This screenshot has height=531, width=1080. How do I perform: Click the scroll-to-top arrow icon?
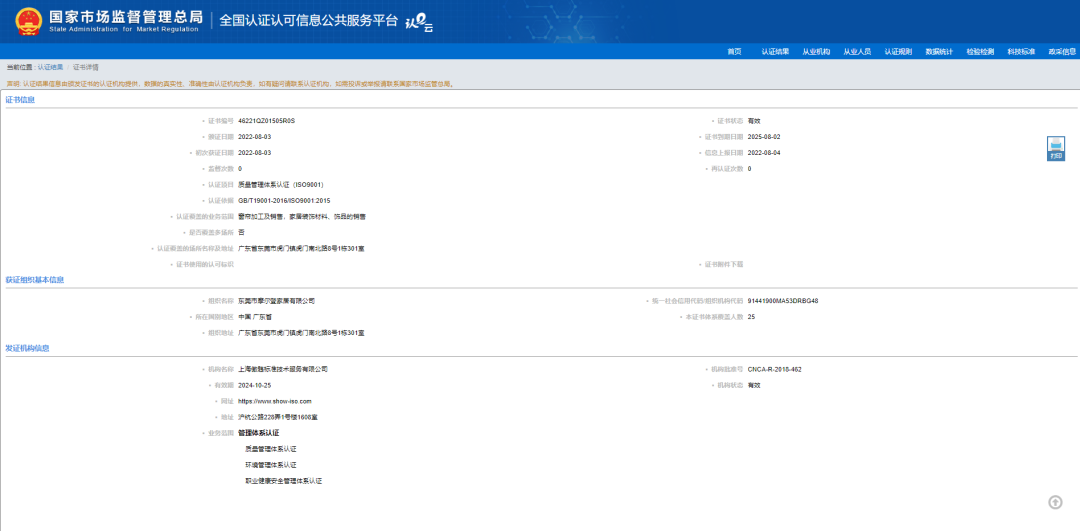pyautogui.click(x=1055, y=502)
